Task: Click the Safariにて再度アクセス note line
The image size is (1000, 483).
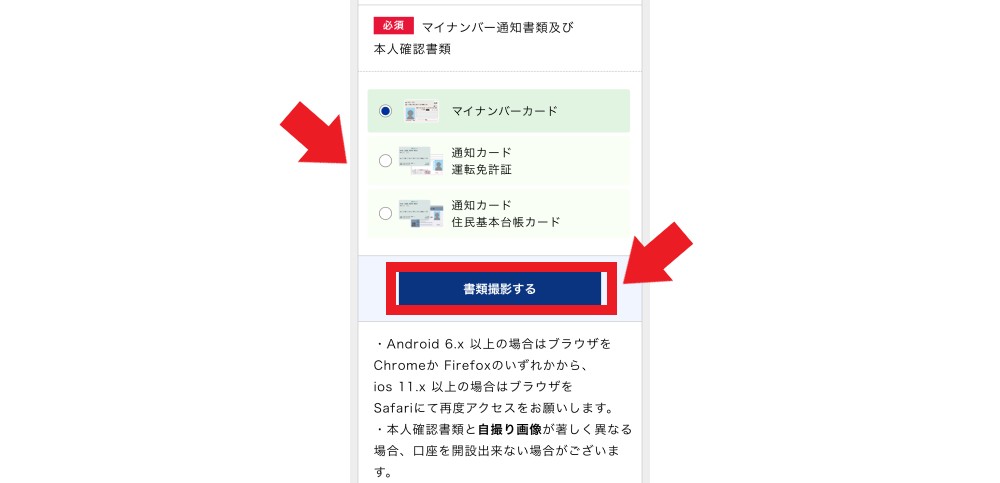Action: coord(494,407)
